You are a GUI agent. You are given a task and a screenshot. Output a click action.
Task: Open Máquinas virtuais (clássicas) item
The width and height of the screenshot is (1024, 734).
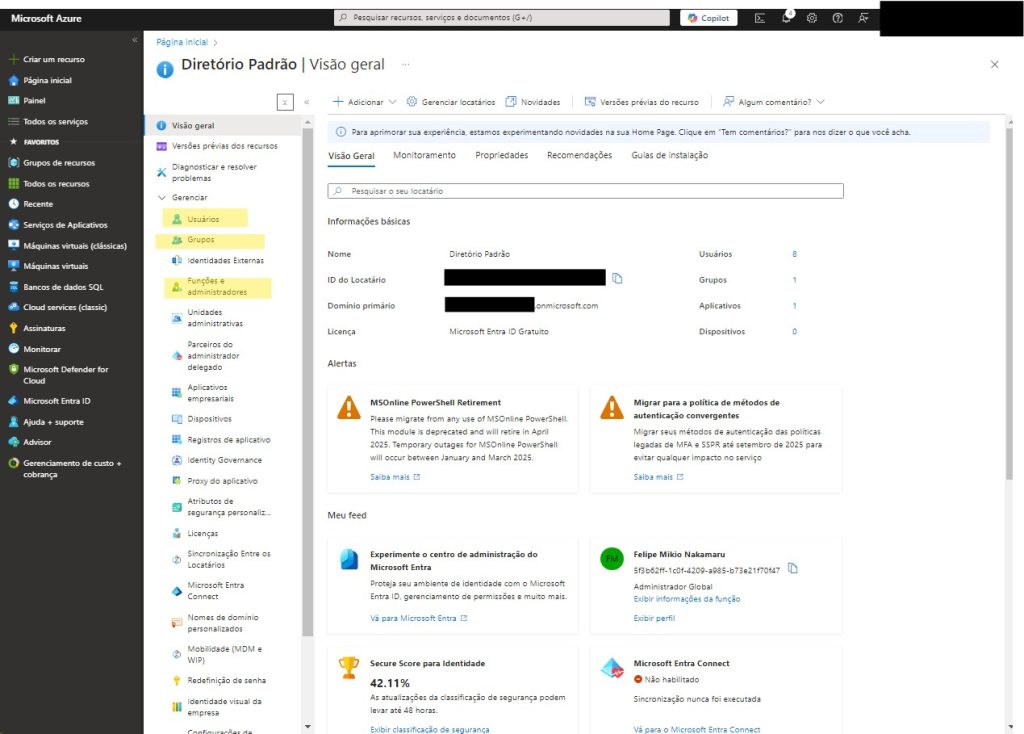point(74,246)
